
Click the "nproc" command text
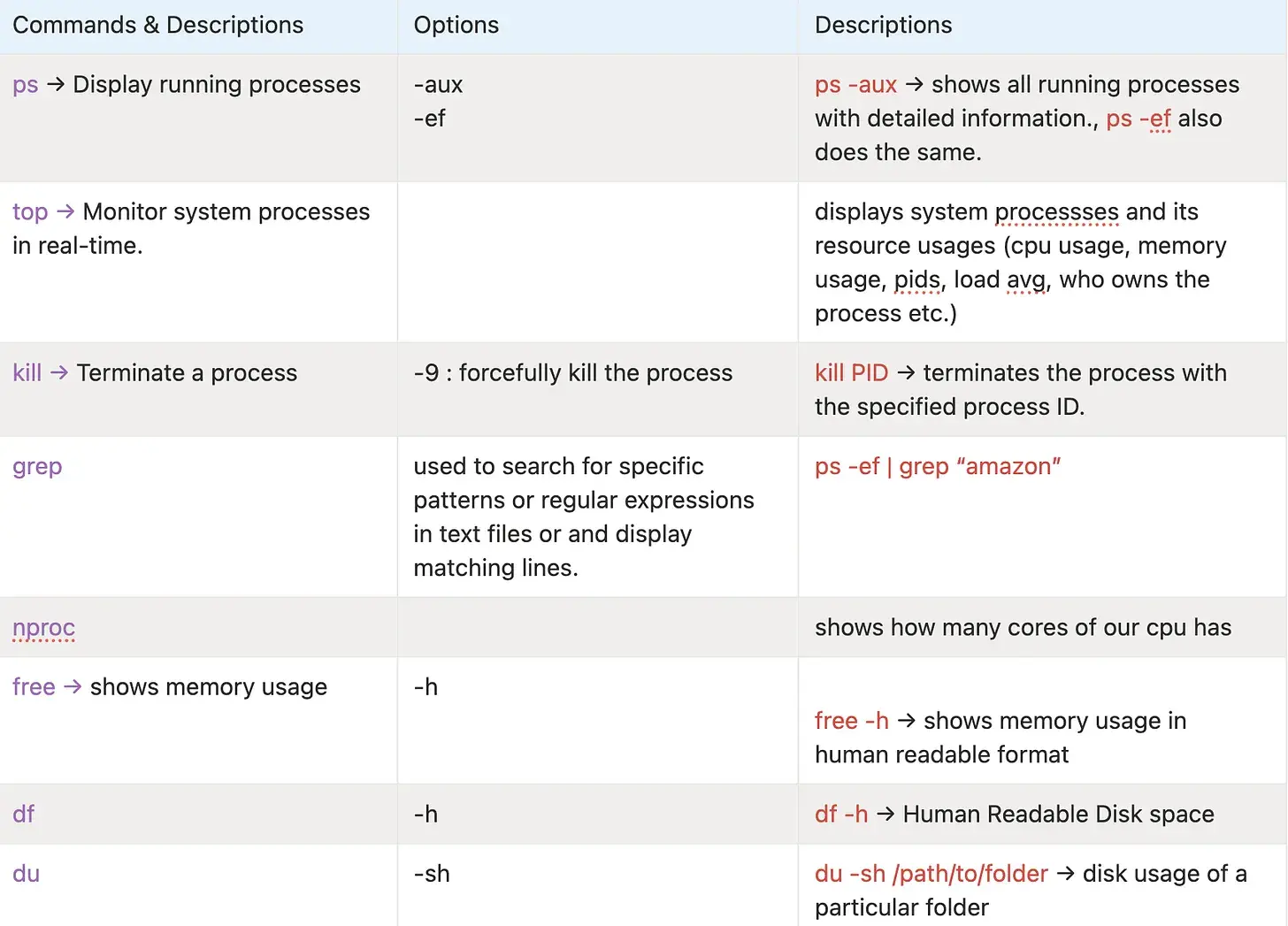(43, 628)
